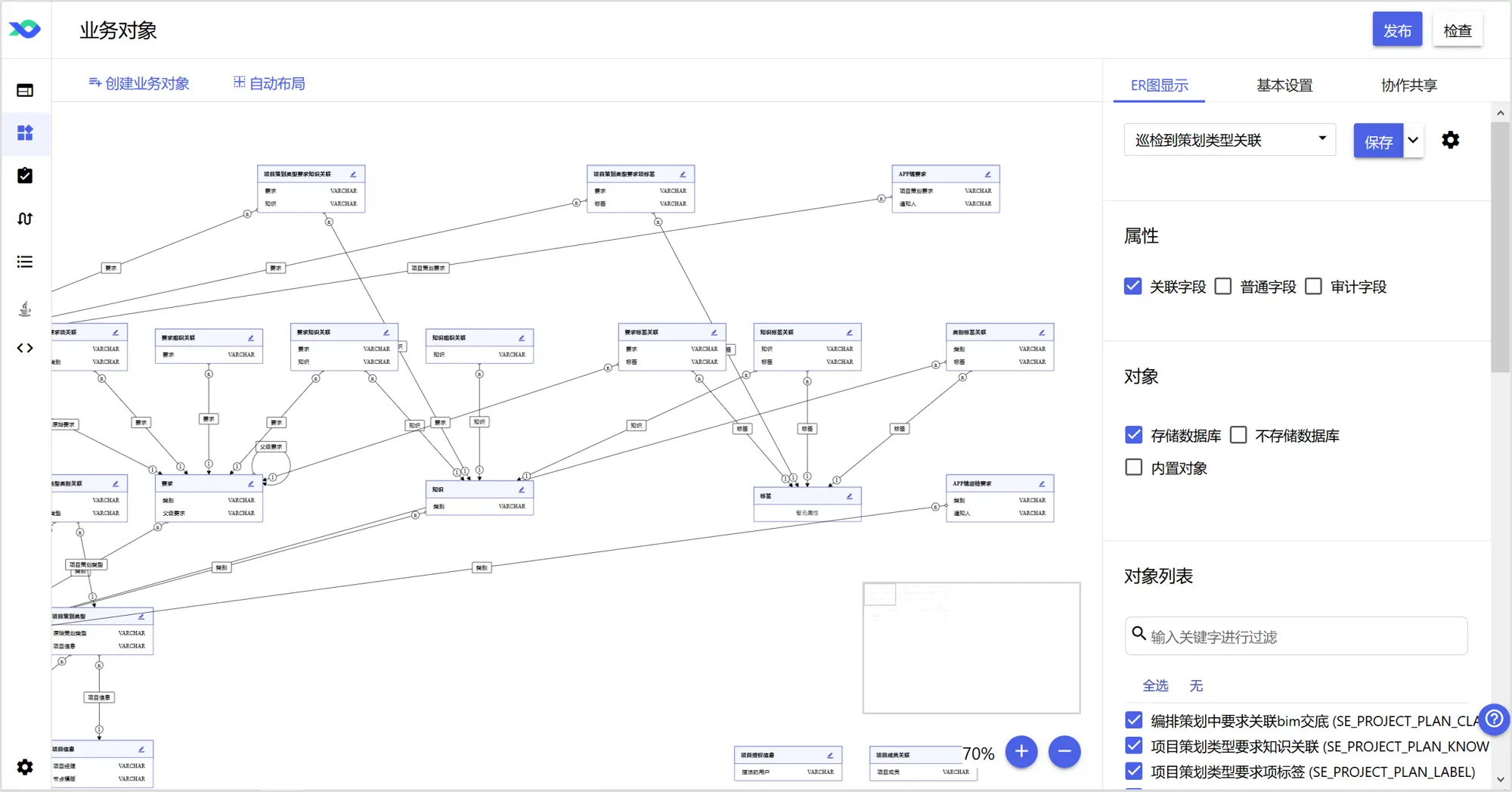Viewport: 1512px width, 792px height.
Task: Edit the 要求组织关联 entity with its pencil icon
Action: 251,338
